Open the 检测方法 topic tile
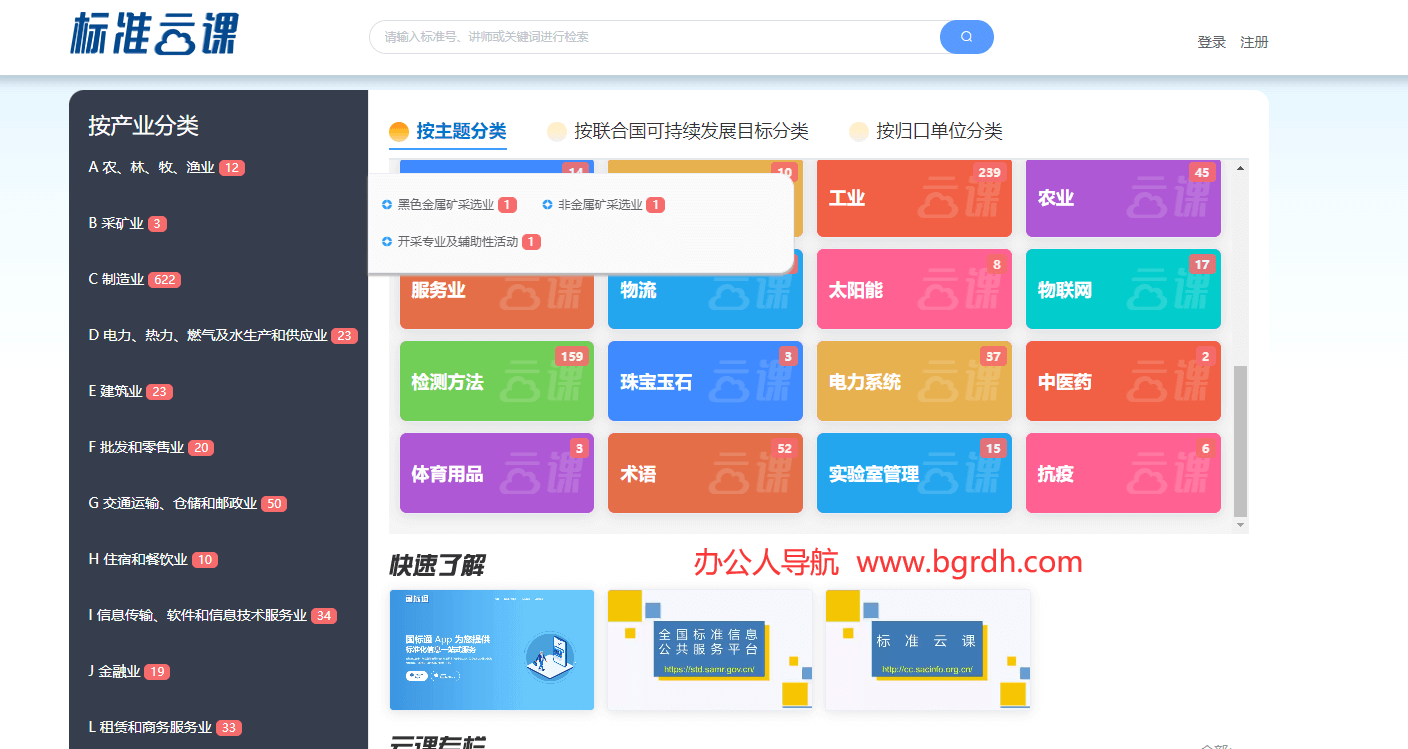Screen dimensions: 1408x749 (496, 381)
